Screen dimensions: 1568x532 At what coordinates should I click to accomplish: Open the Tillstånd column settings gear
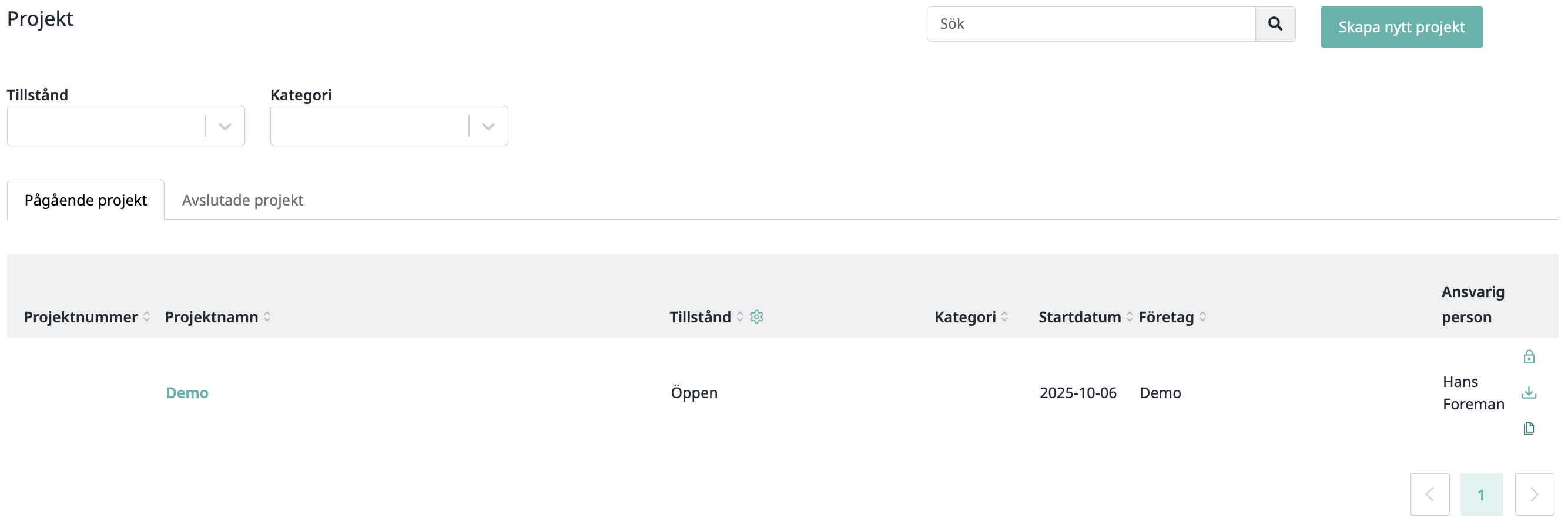(756, 316)
